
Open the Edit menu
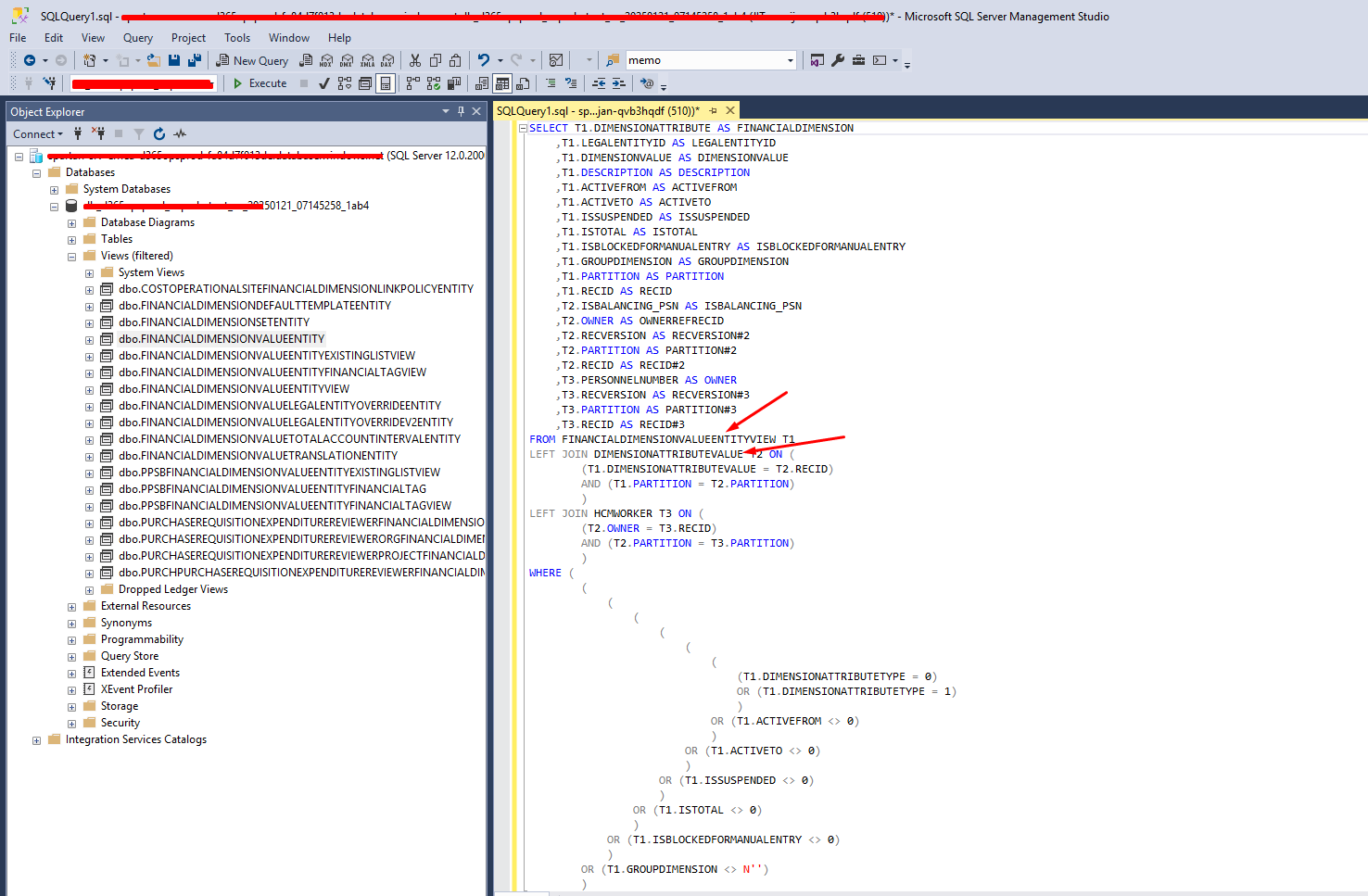click(x=54, y=38)
